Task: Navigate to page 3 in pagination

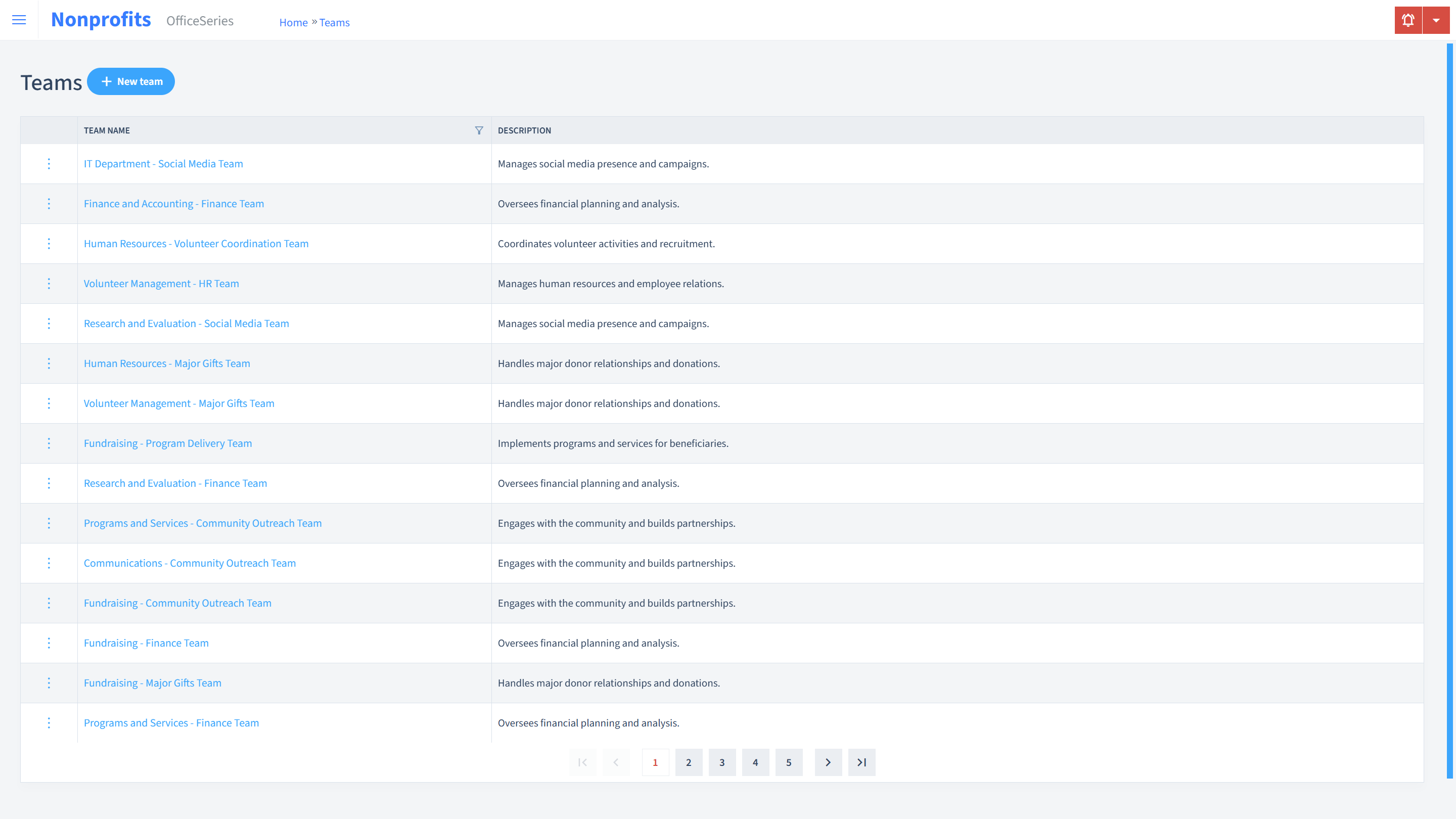Action: 722,762
